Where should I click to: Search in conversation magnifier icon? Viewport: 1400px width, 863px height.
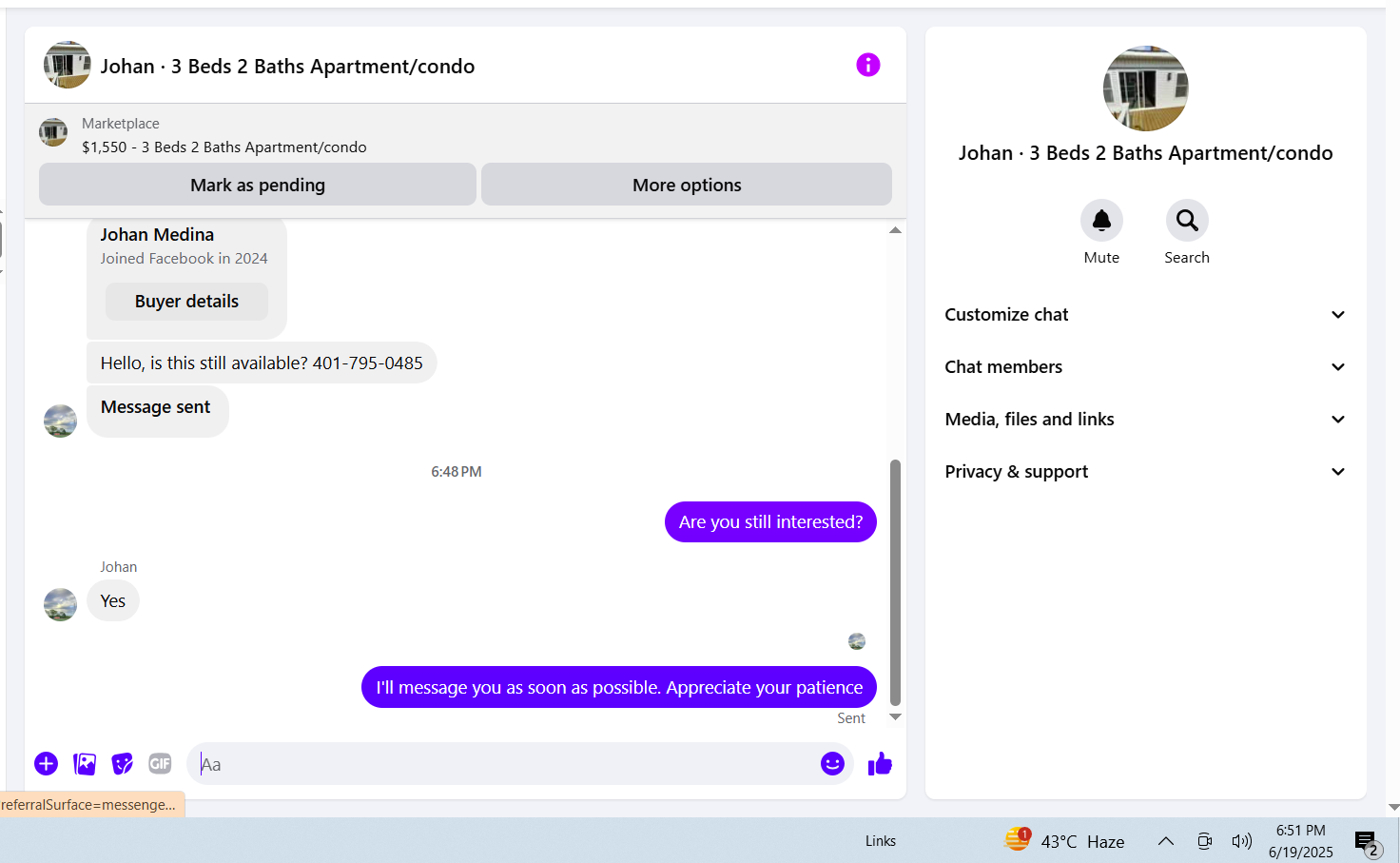pos(1187,221)
